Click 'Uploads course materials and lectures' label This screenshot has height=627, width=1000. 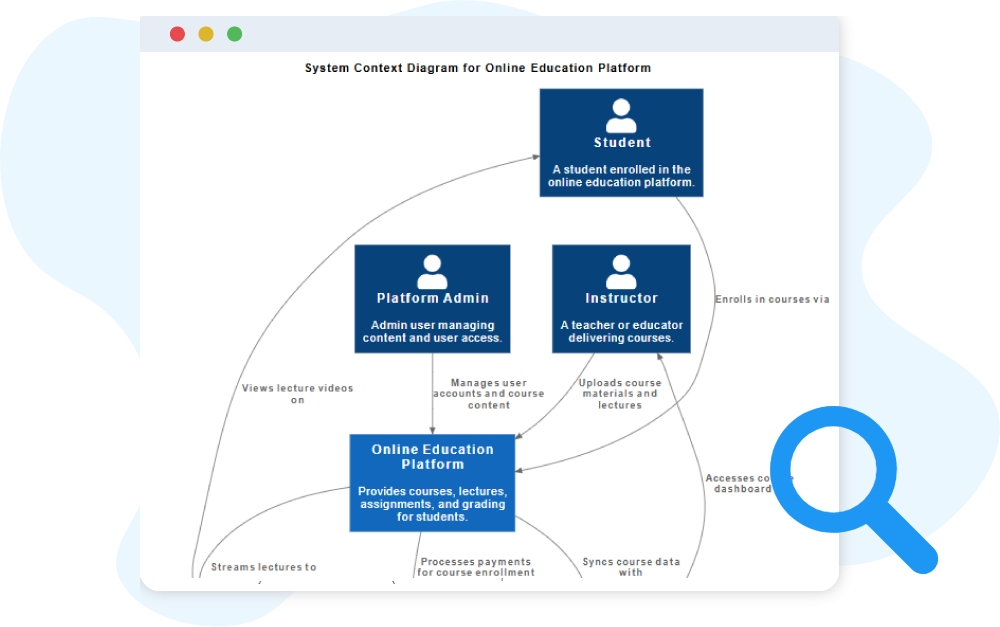pos(620,394)
